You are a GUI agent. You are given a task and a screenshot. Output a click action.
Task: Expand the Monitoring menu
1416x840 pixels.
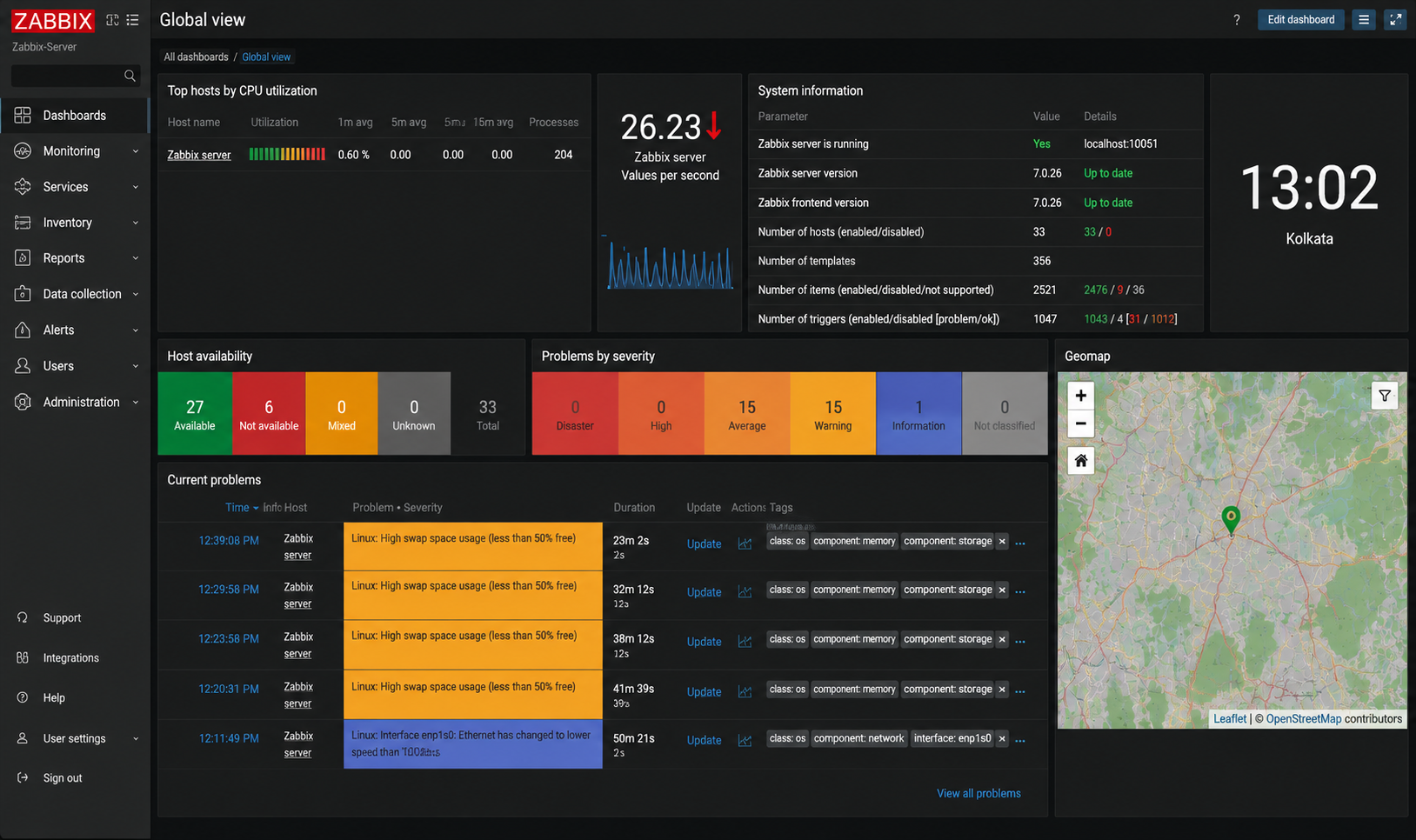(x=75, y=151)
